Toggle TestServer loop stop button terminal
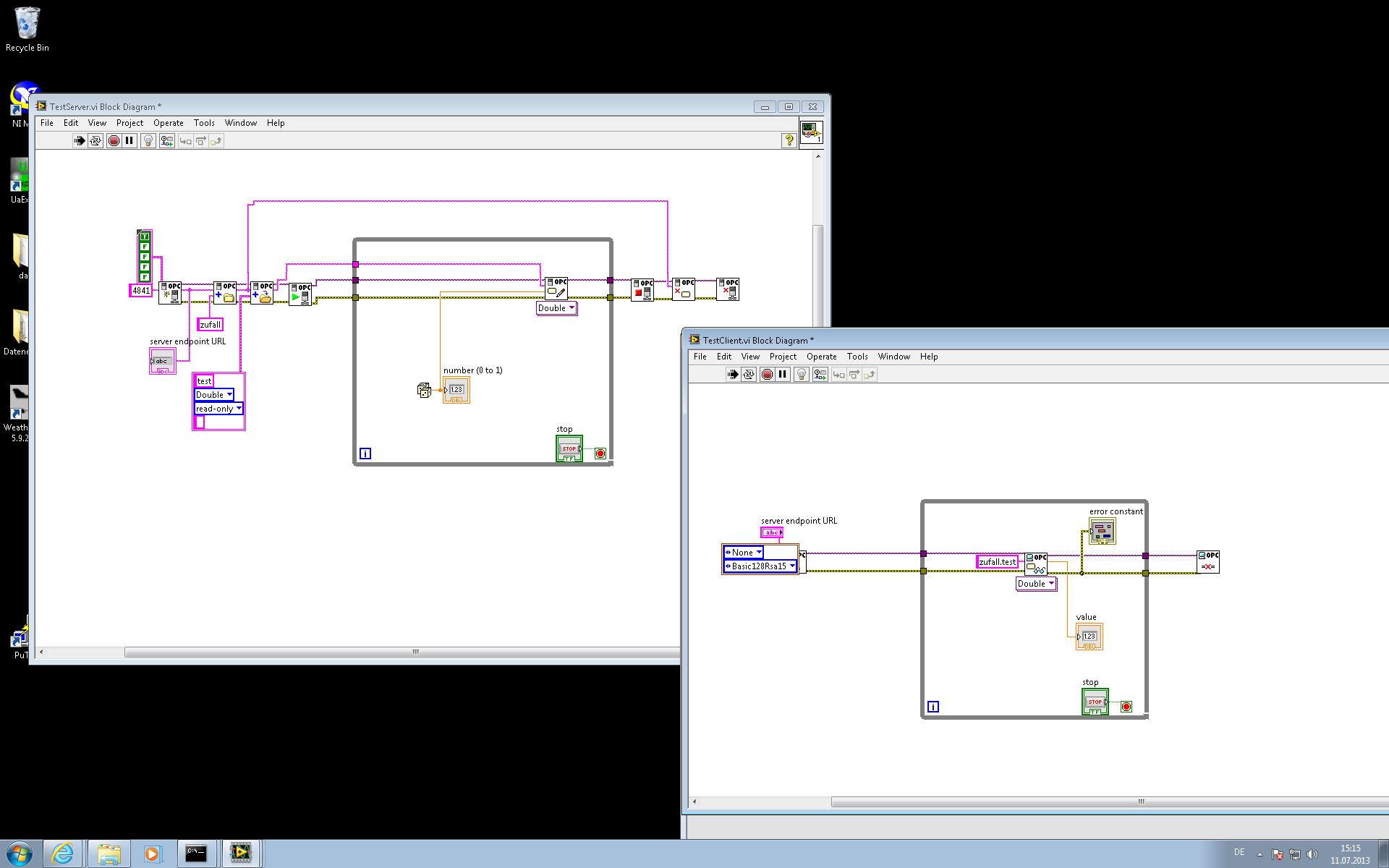Image resolution: width=1389 pixels, height=868 pixels. point(569,449)
